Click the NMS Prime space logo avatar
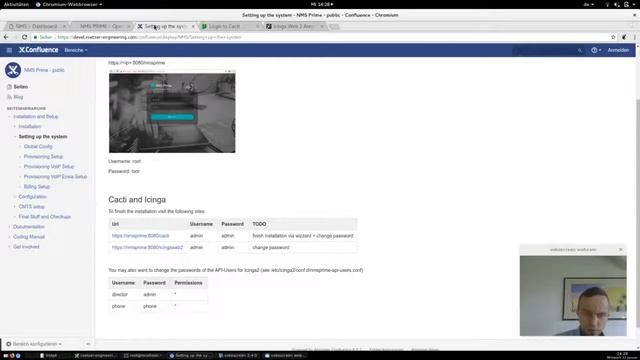This screenshot has width=640, height=360. [x=13, y=70]
